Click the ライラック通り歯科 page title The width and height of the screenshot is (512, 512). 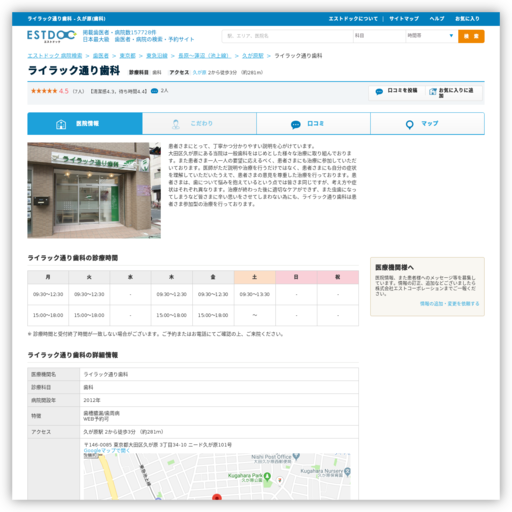(x=74, y=71)
